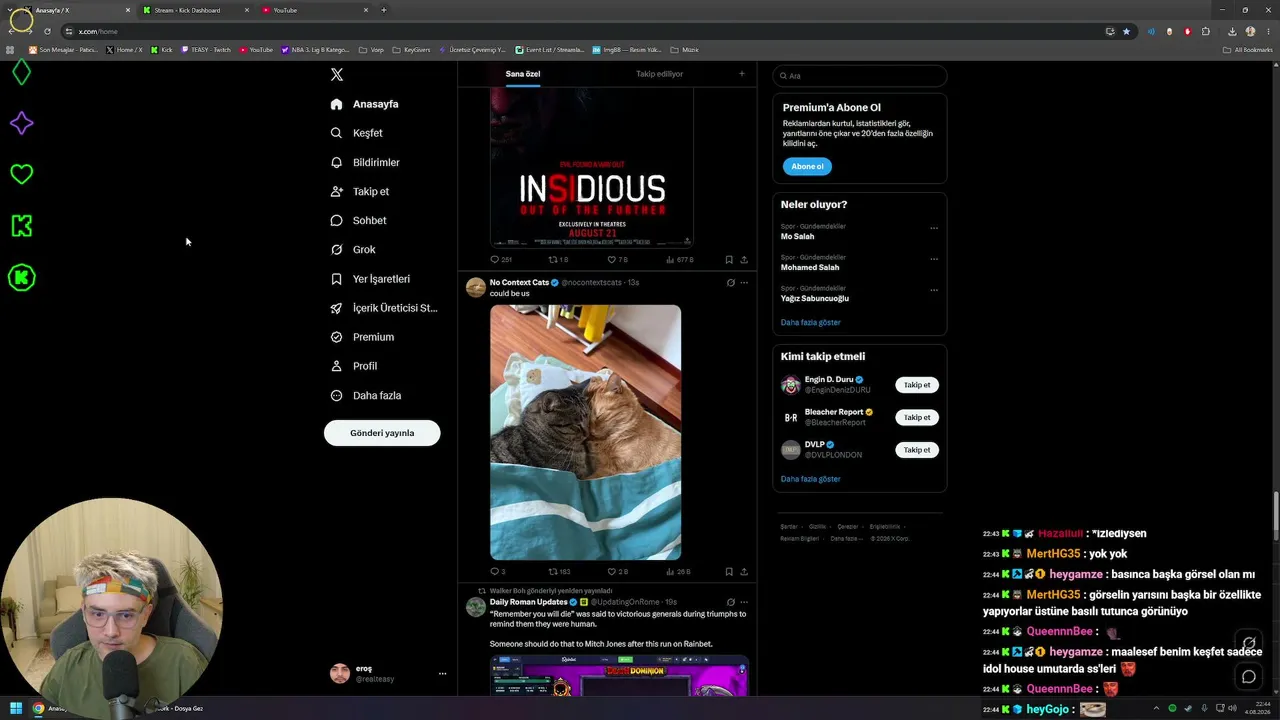Open more menu on No Context Cats post
Viewport: 1280px width, 720px height.
tap(744, 283)
